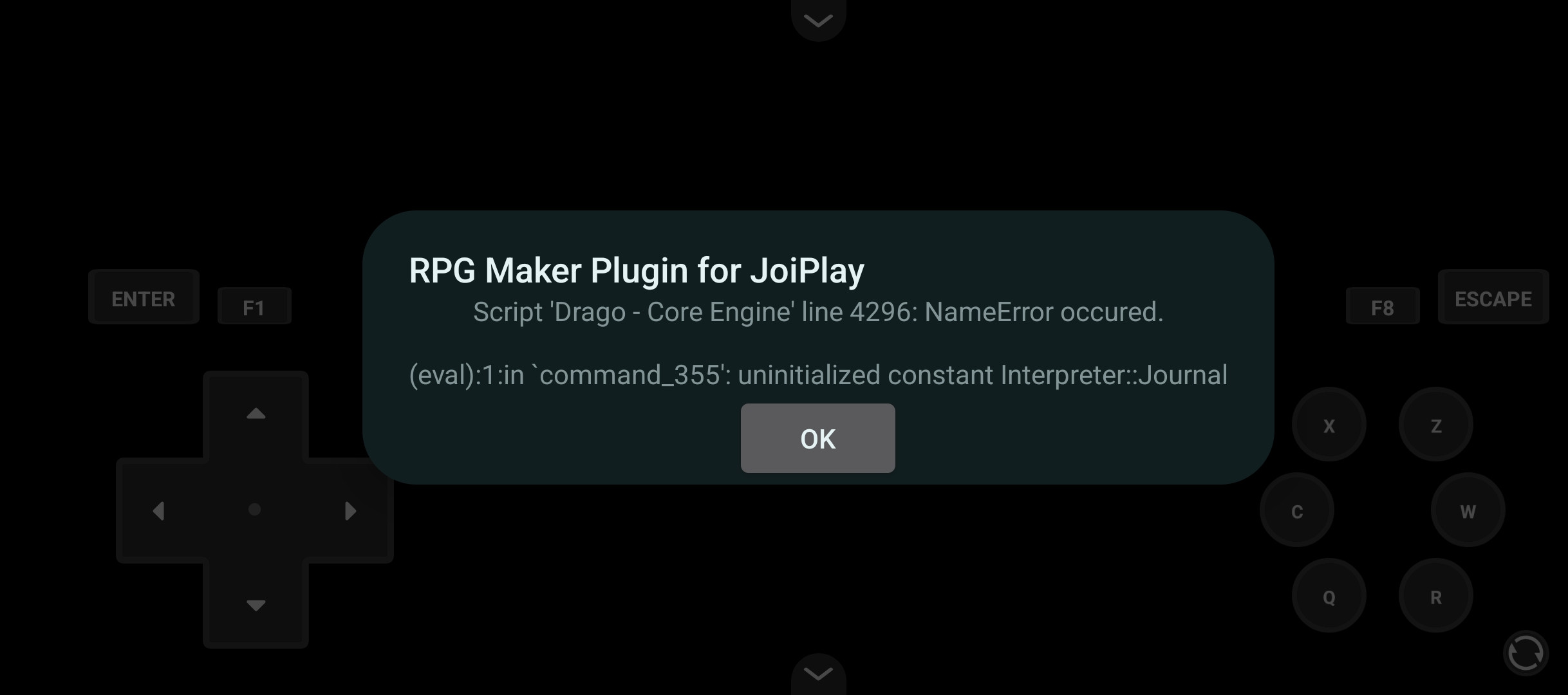The width and height of the screenshot is (1568, 695).
Task: Expand the top chevron pull-down handle
Action: 818,20
